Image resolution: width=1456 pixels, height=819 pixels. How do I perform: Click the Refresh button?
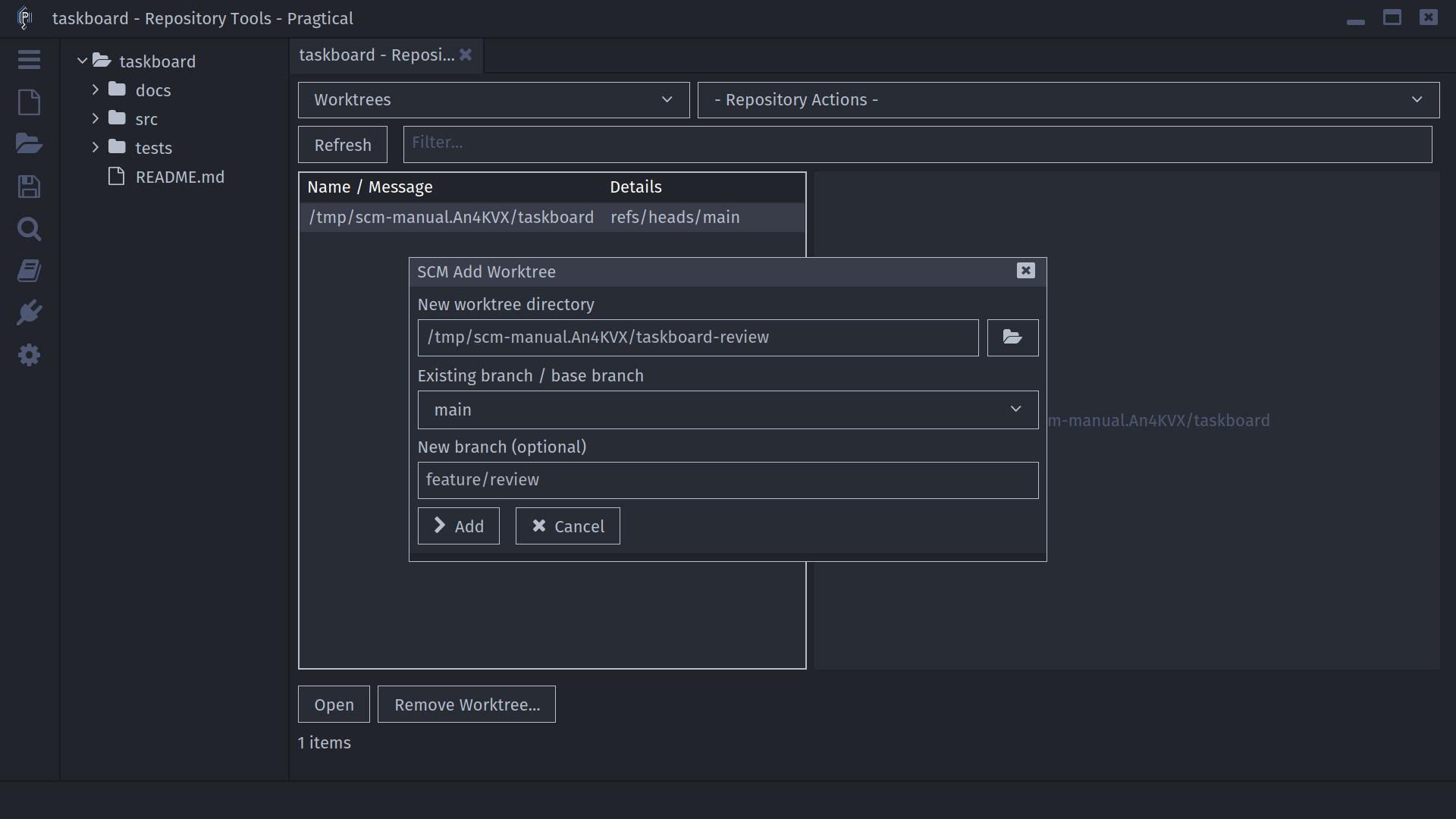(x=343, y=145)
